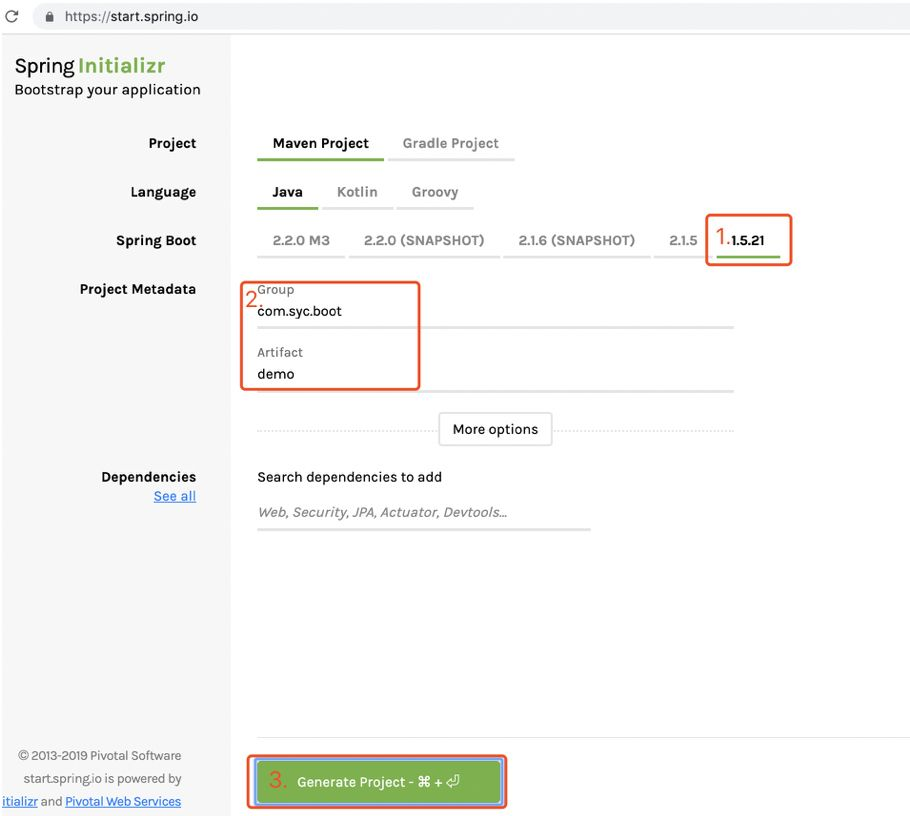Screen dimensions: 910x816
Task: Choose Java as the language
Action: coord(287,192)
